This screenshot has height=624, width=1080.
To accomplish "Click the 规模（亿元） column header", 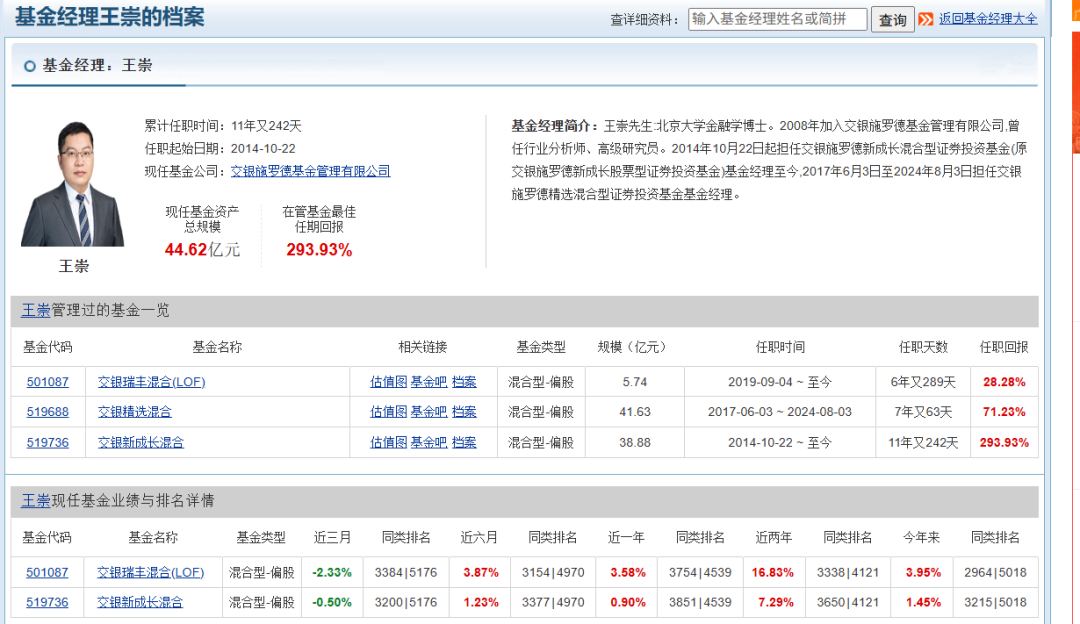I will [x=634, y=347].
